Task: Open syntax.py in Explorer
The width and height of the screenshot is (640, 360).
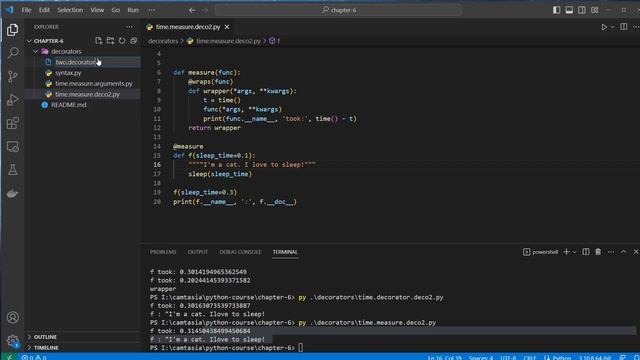Action: pos(68,73)
